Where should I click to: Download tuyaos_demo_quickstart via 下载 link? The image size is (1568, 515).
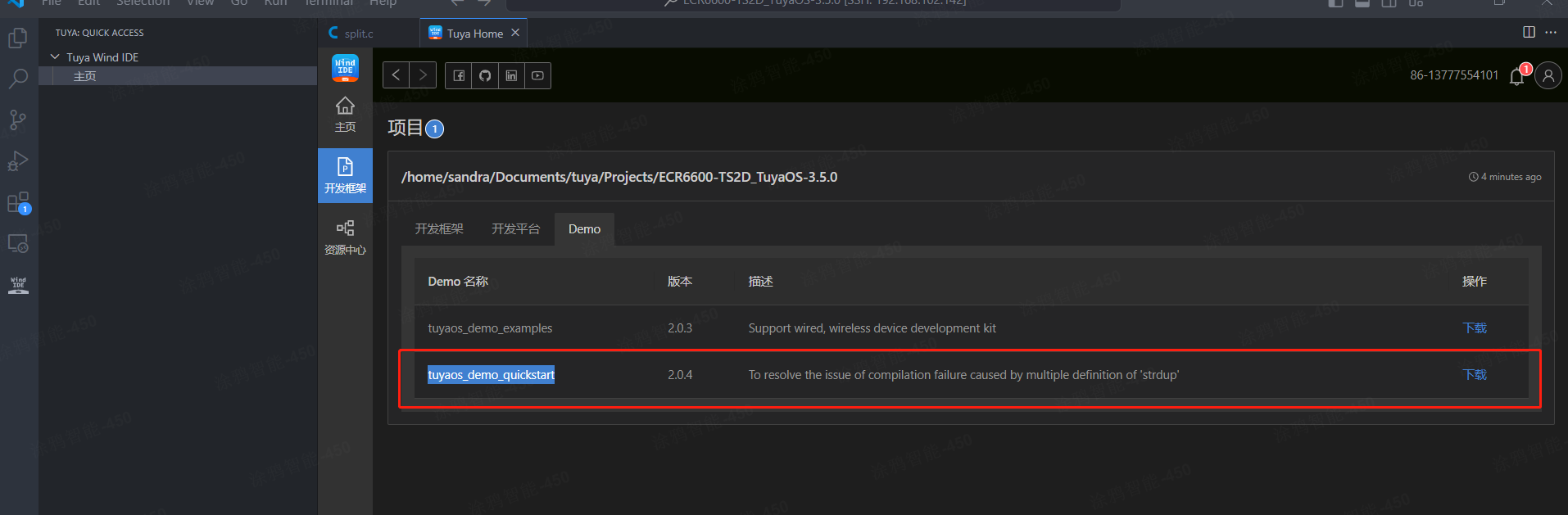pos(1475,374)
